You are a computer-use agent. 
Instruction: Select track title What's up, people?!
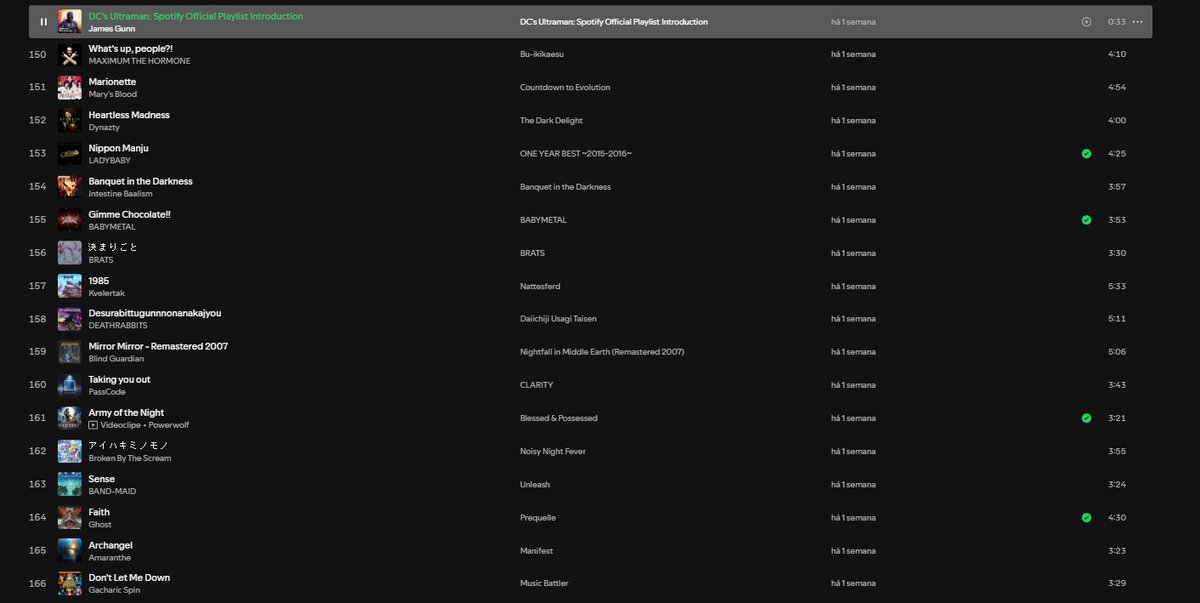click(131, 48)
